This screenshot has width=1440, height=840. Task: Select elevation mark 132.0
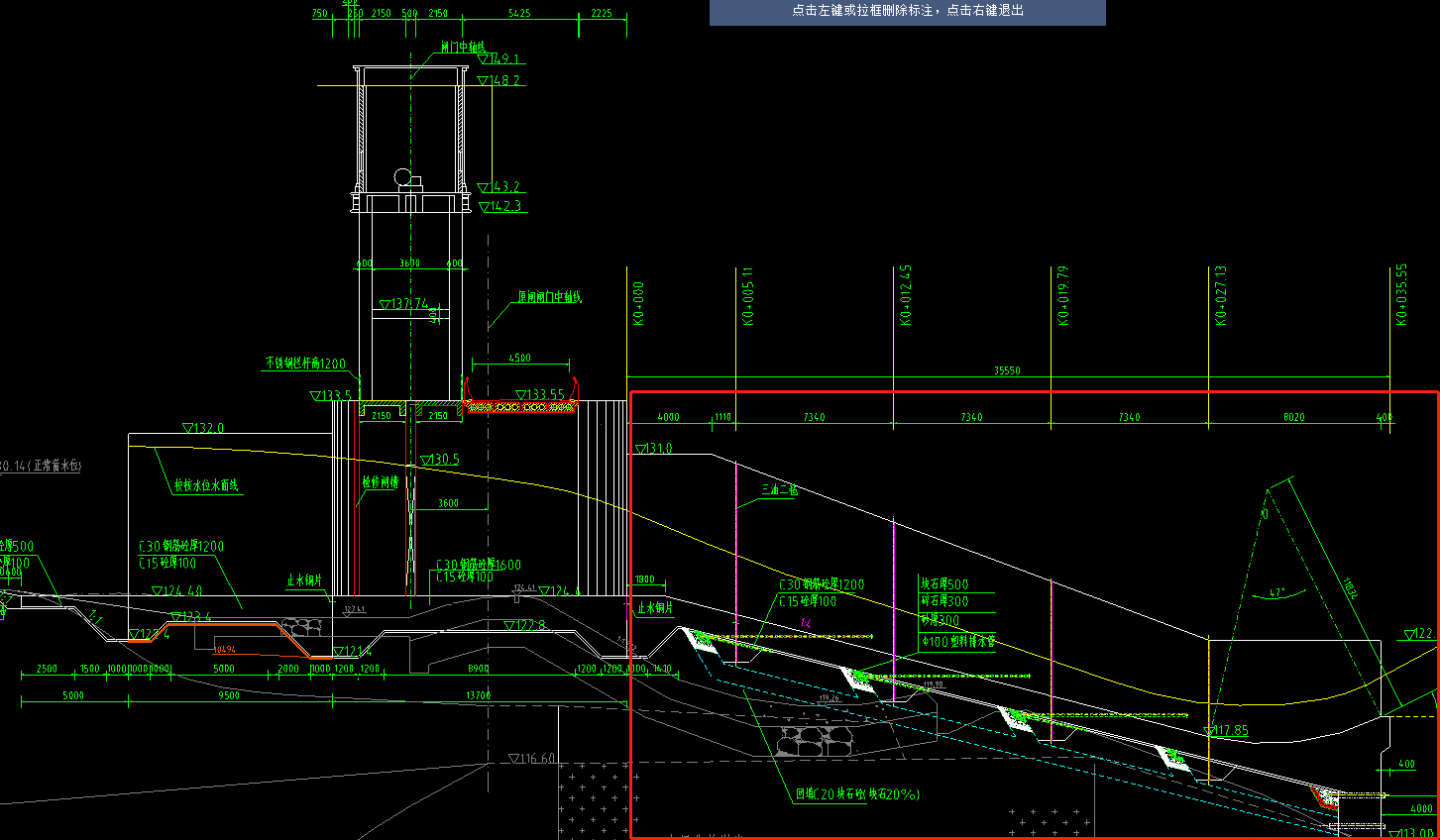[203, 429]
